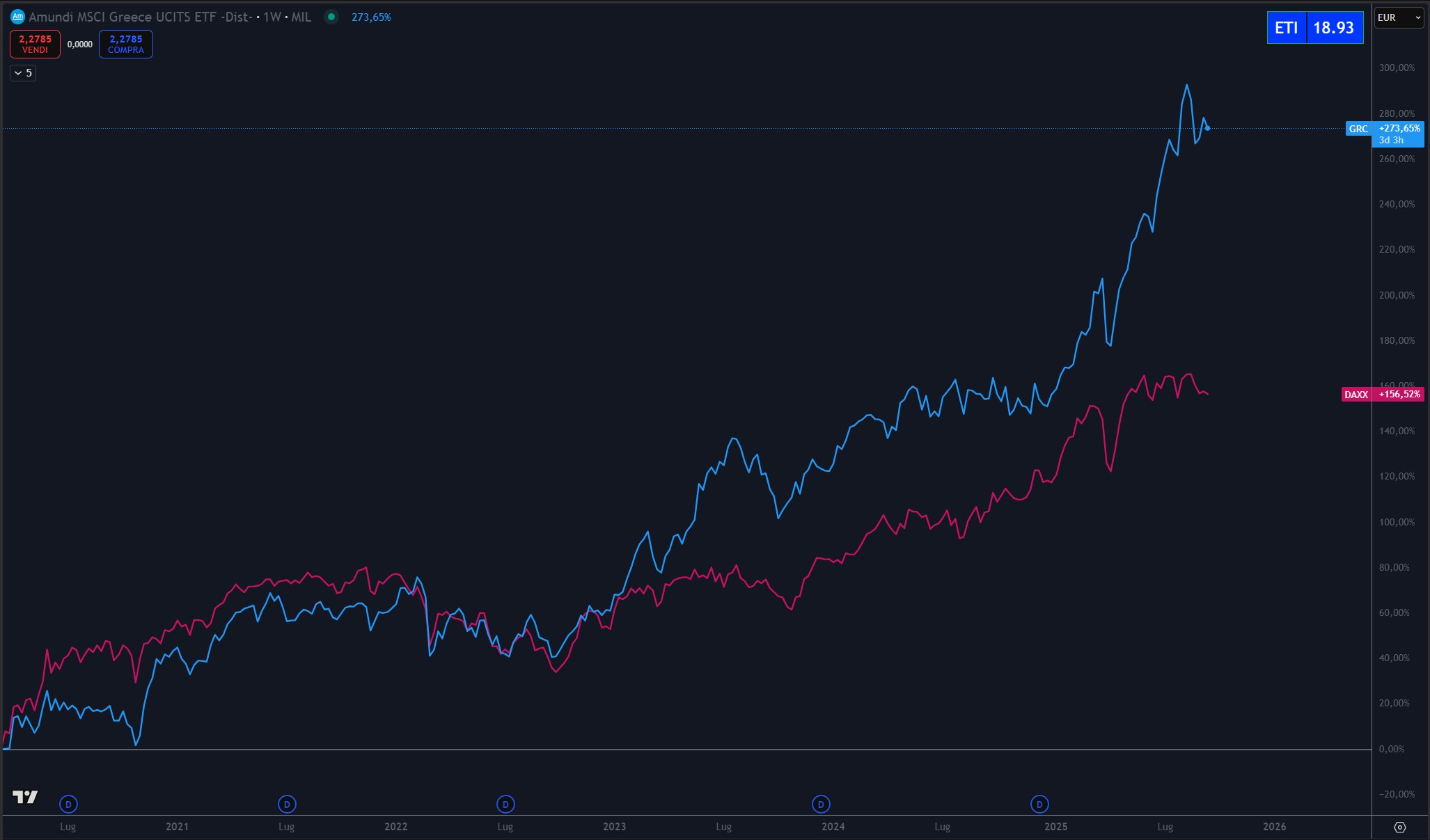Click dividend marker before 2024
The height and width of the screenshot is (840, 1430).
click(x=821, y=805)
